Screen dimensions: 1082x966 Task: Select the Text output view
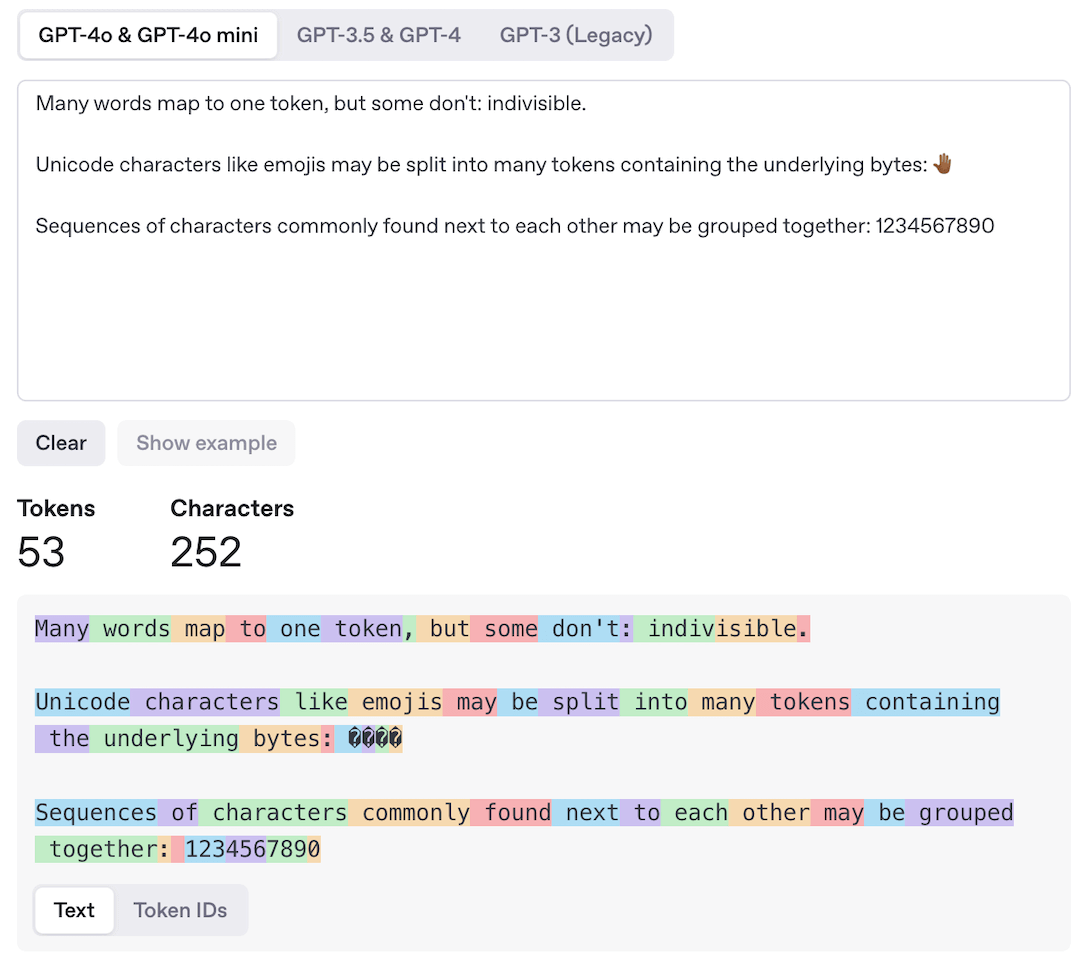pyautogui.click(x=74, y=910)
